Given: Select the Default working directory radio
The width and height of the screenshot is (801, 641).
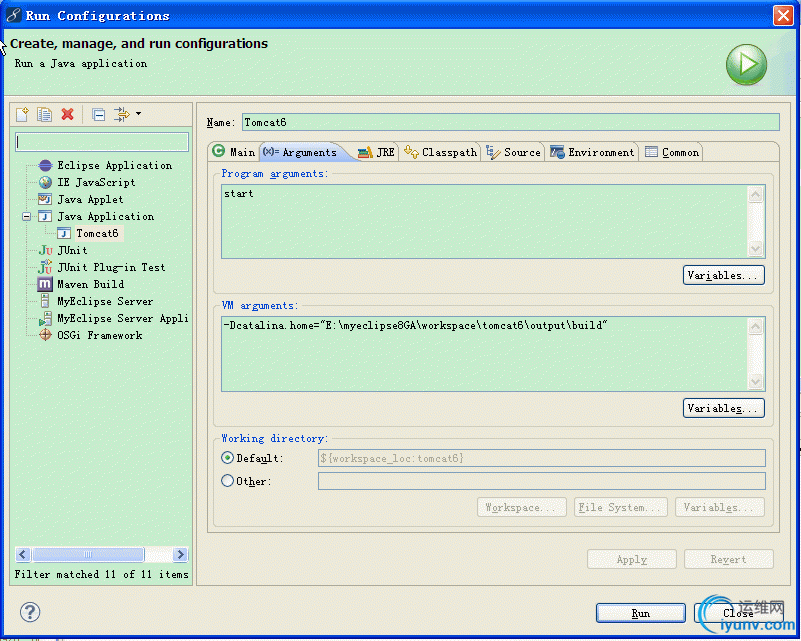Looking at the screenshot, I should (227, 458).
